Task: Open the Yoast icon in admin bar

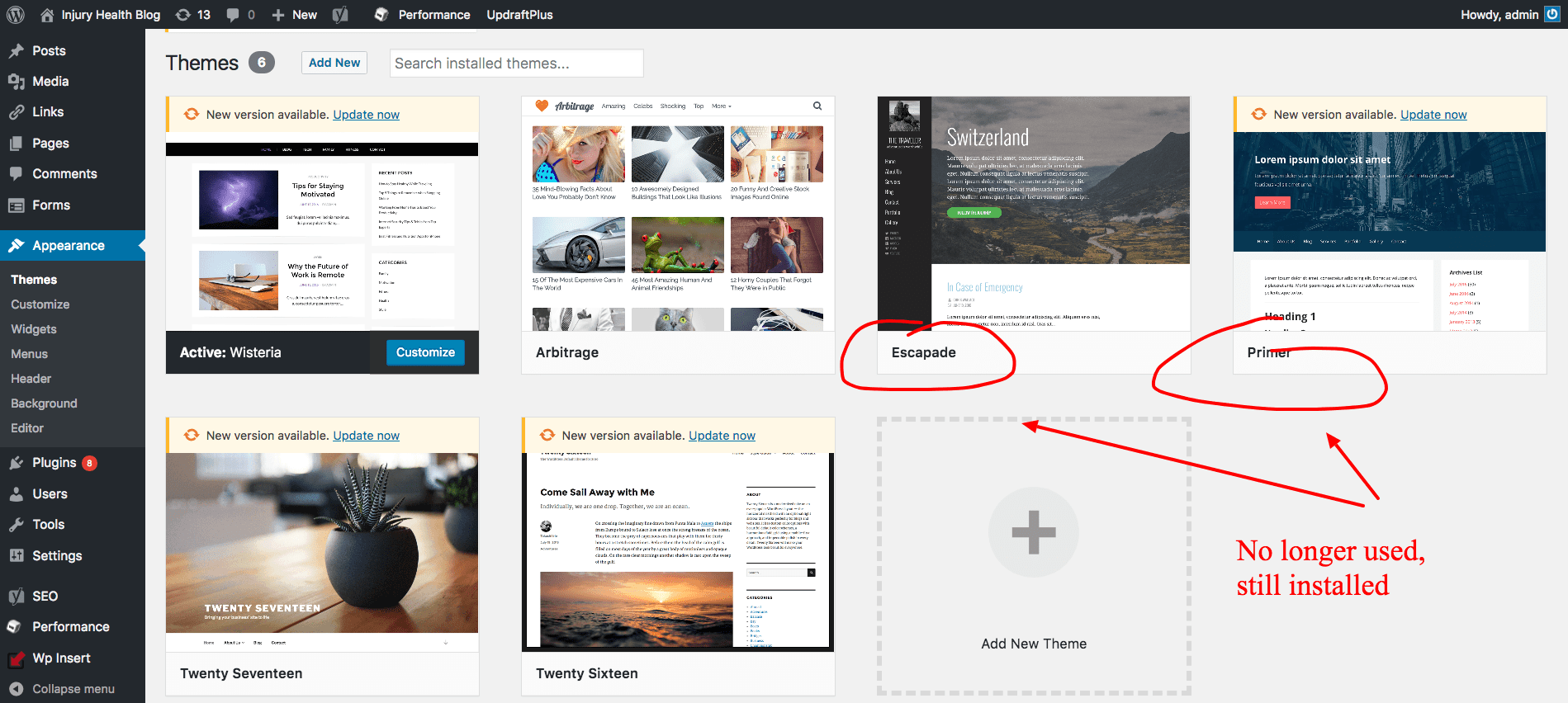Action: (339, 15)
